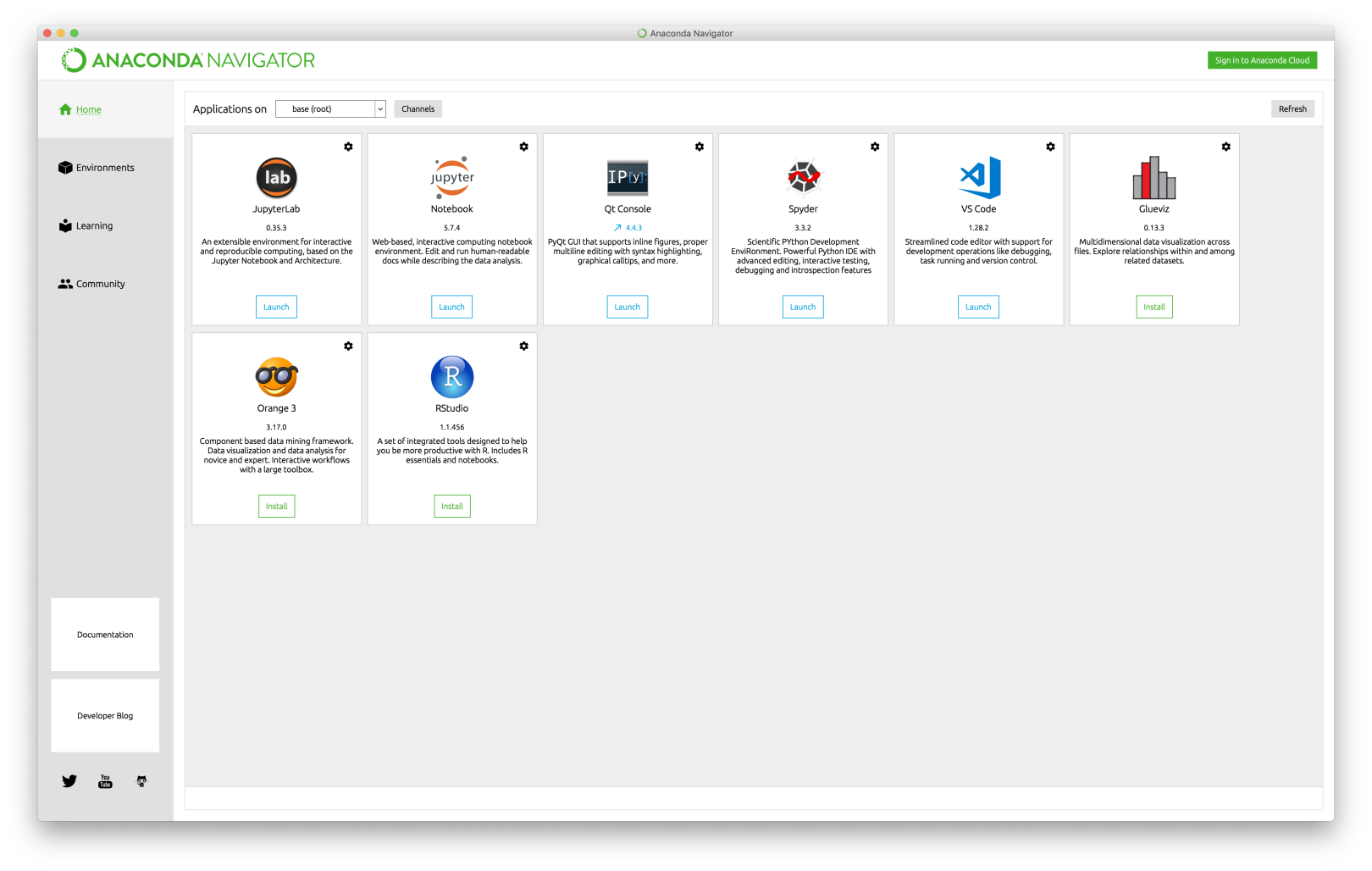This screenshot has width=1372, height=871.
Task: Open settings gear on Spyder card
Action: pyautogui.click(x=875, y=147)
